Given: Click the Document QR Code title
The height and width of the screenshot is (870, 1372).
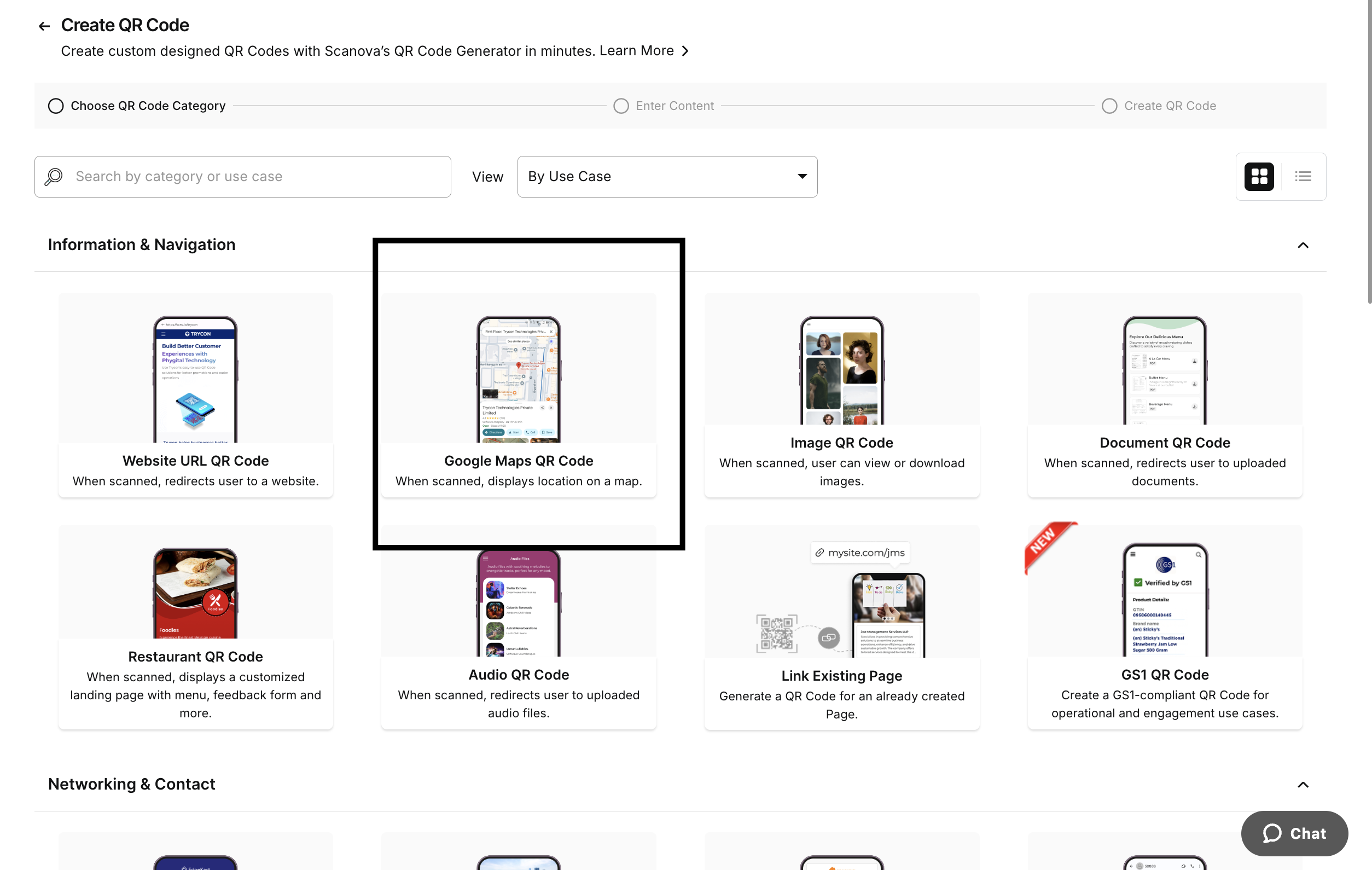Looking at the screenshot, I should [x=1165, y=443].
